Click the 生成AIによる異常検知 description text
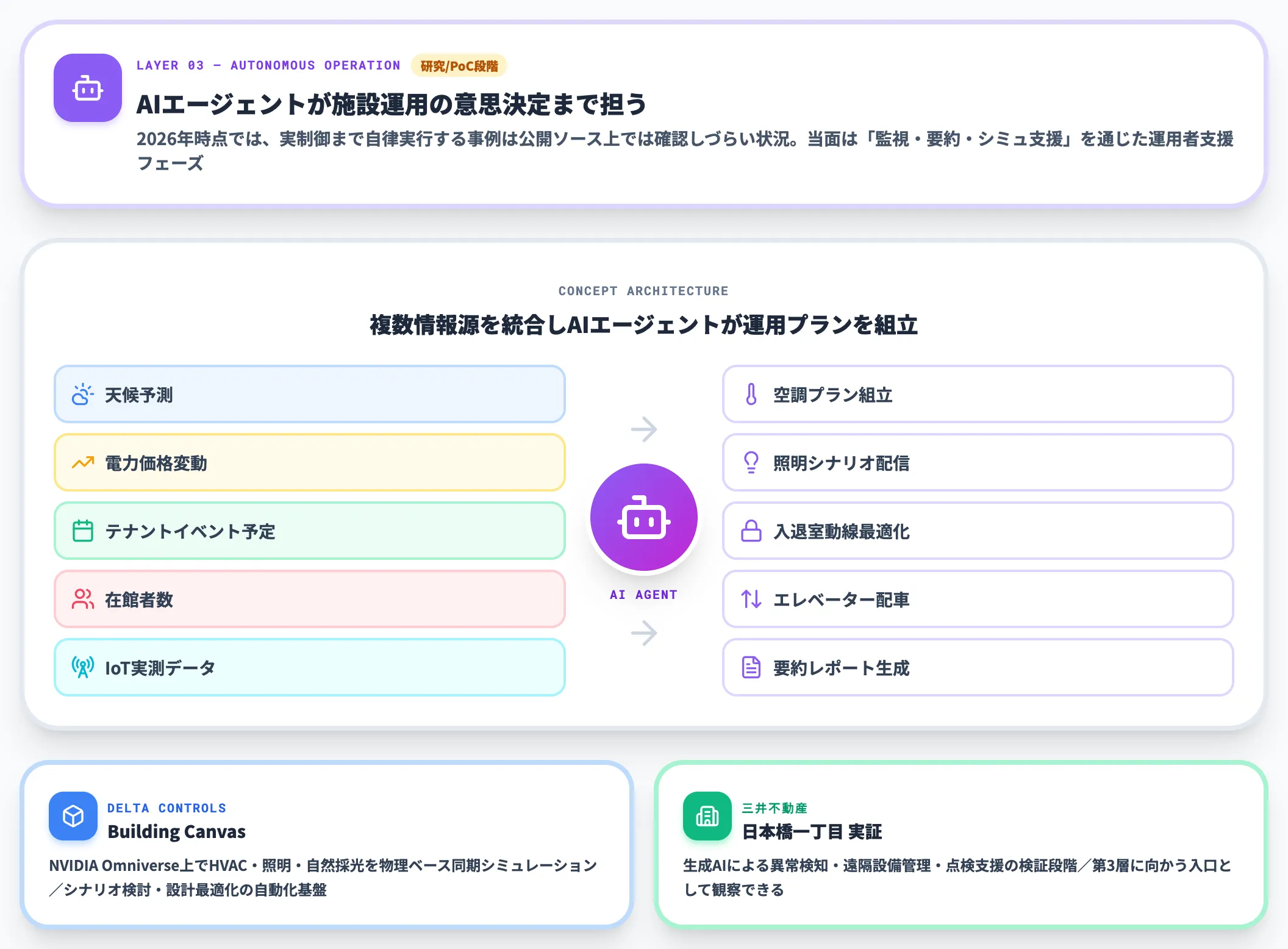This screenshot has height=949, width=1288. coord(957,877)
